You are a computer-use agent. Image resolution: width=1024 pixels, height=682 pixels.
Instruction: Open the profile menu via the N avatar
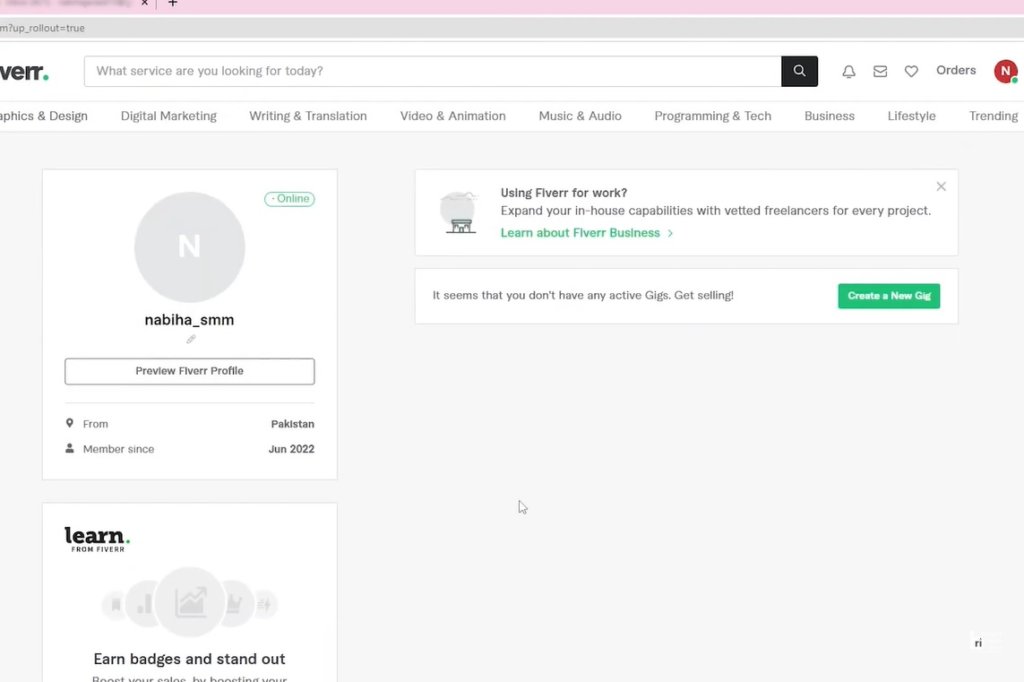[x=1005, y=71]
